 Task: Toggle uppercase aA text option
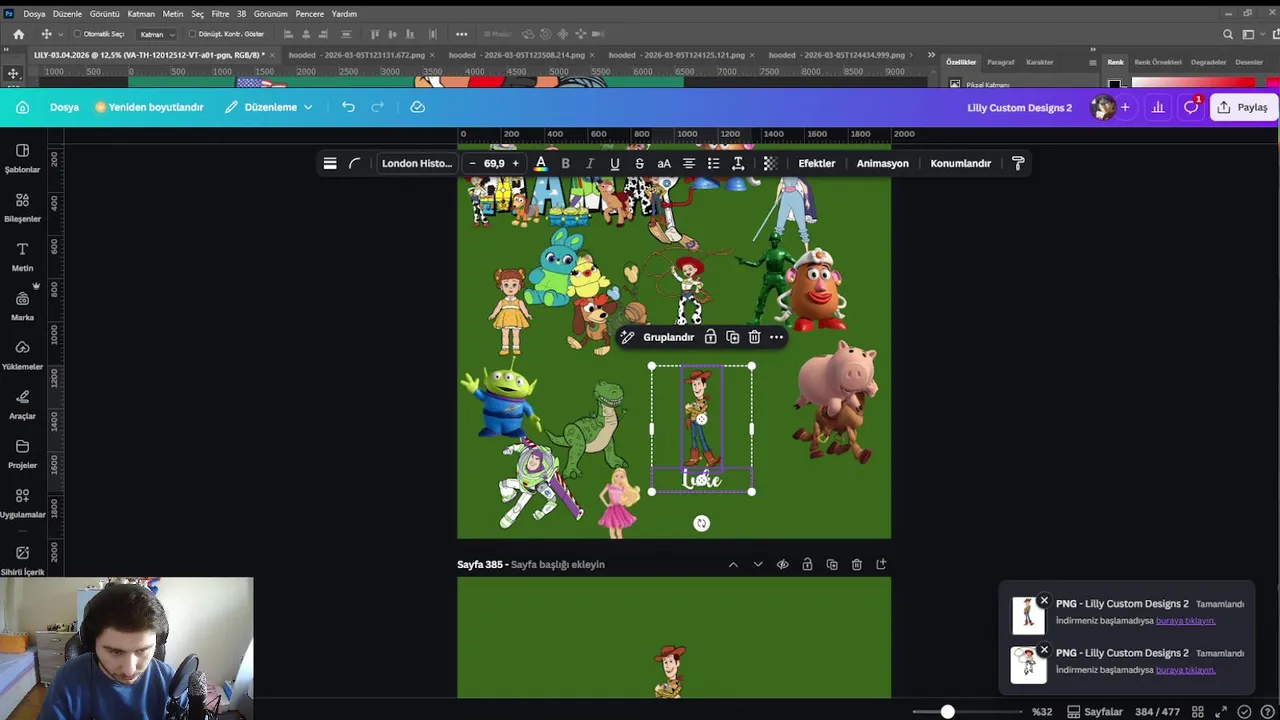[x=664, y=163]
